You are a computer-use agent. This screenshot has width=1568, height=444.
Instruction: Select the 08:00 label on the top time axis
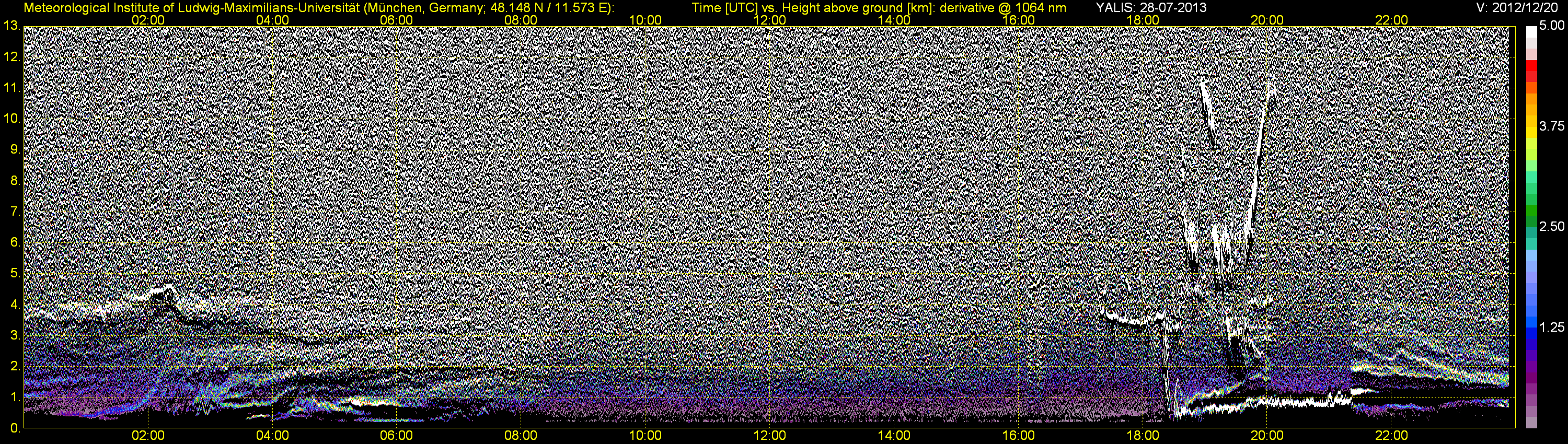pos(522,20)
